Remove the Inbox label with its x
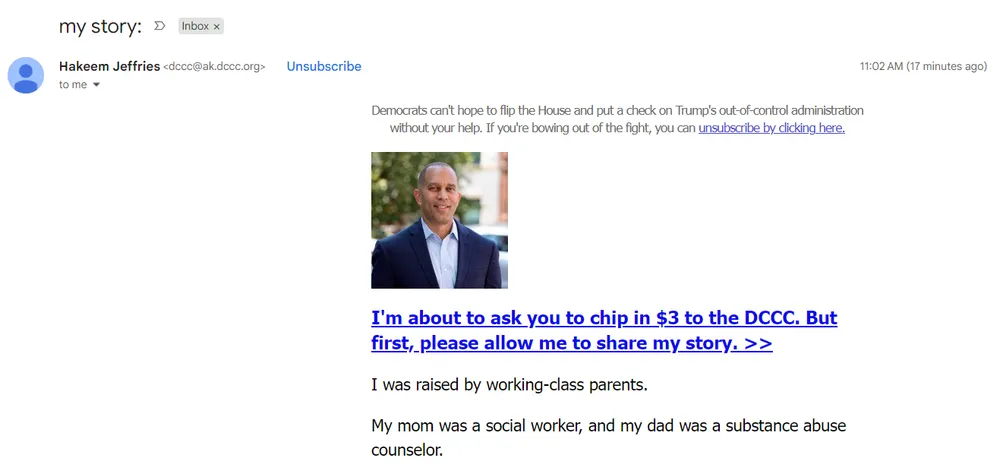Screen dimensions: 1000x471 coord(217,27)
